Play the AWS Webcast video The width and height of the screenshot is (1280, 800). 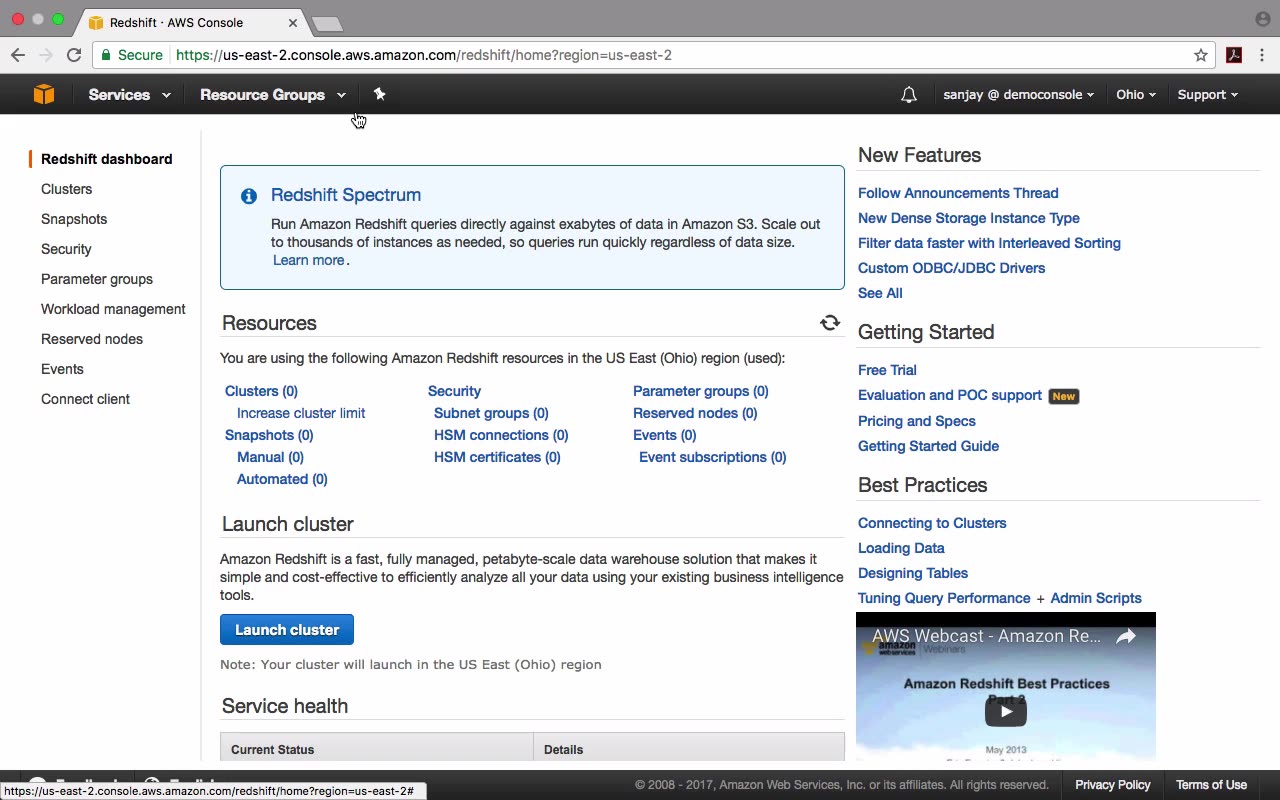[x=1005, y=711]
